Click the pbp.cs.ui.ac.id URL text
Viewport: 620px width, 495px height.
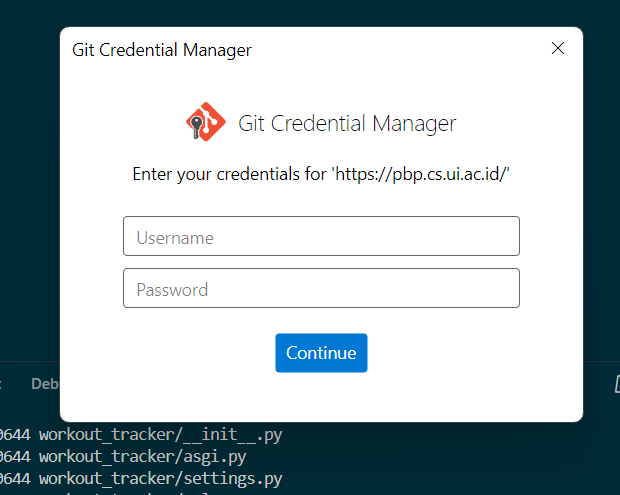click(422, 174)
